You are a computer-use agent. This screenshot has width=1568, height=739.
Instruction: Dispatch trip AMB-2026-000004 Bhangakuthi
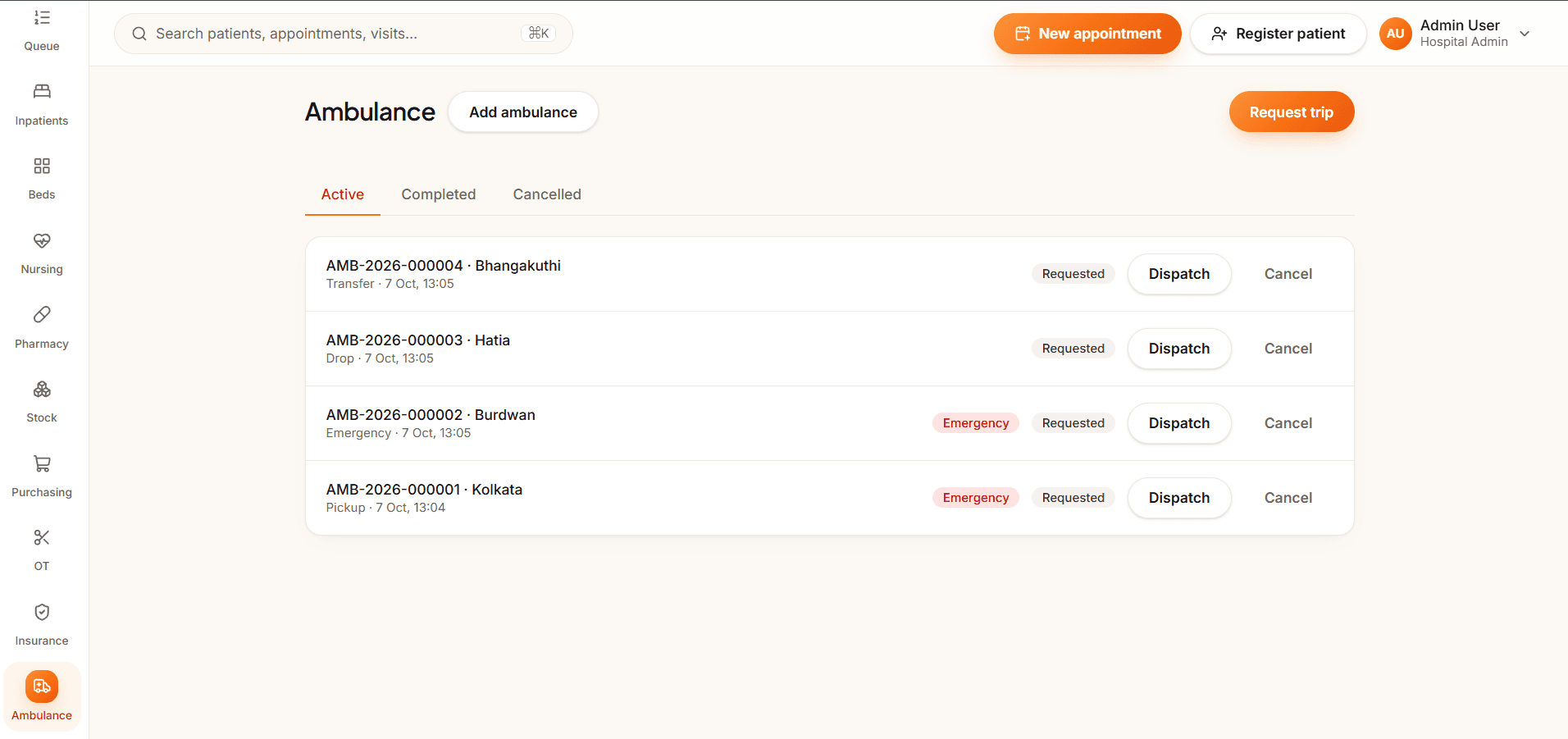[1179, 274]
